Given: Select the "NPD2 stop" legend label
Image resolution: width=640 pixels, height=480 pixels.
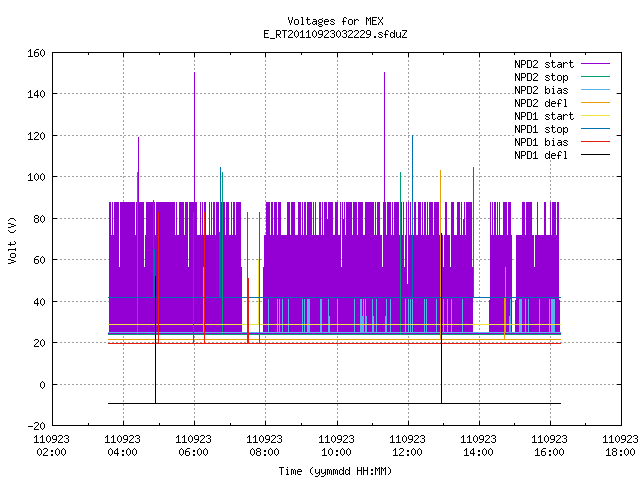Looking at the screenshot, I should coord(541,77).
